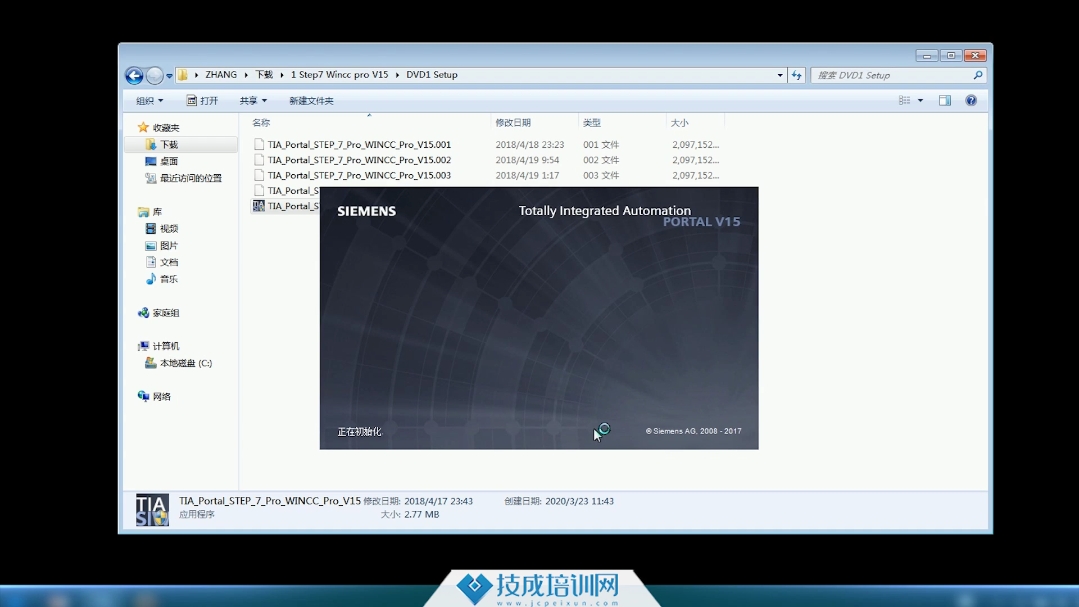The image size is (1079, 607).
Task: Select ZHANG in the address path
Action: (221, 75)
